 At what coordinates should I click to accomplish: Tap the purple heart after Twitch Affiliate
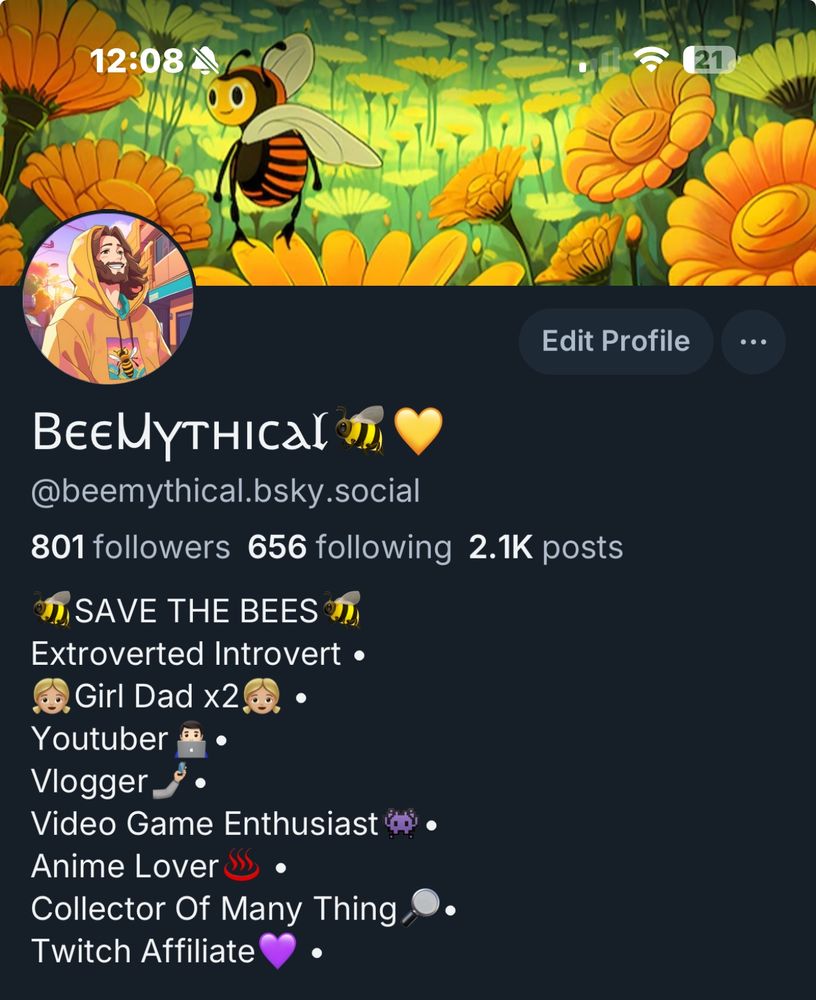point(278,950)
